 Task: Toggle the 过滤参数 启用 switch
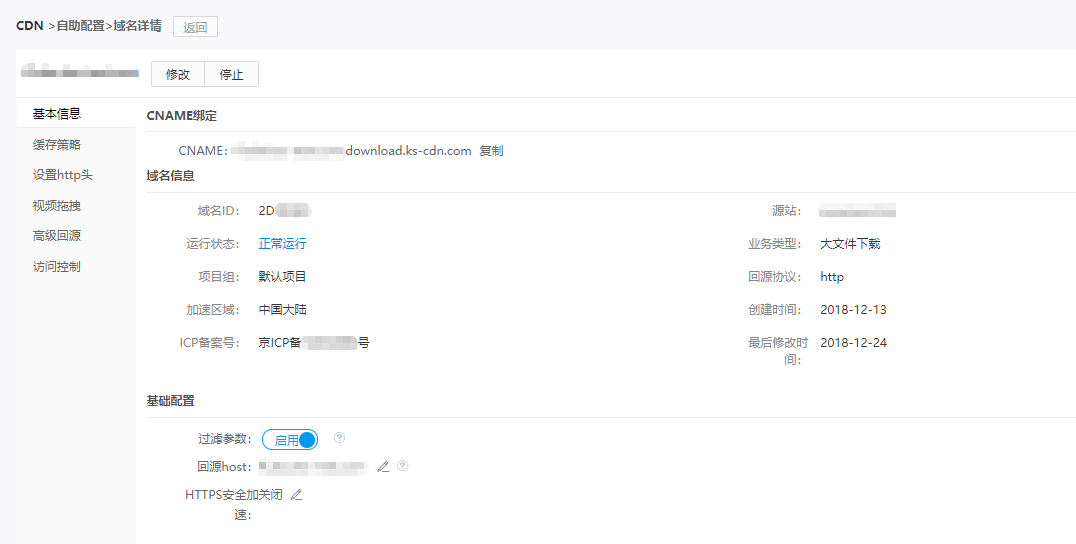pos(290,440)
